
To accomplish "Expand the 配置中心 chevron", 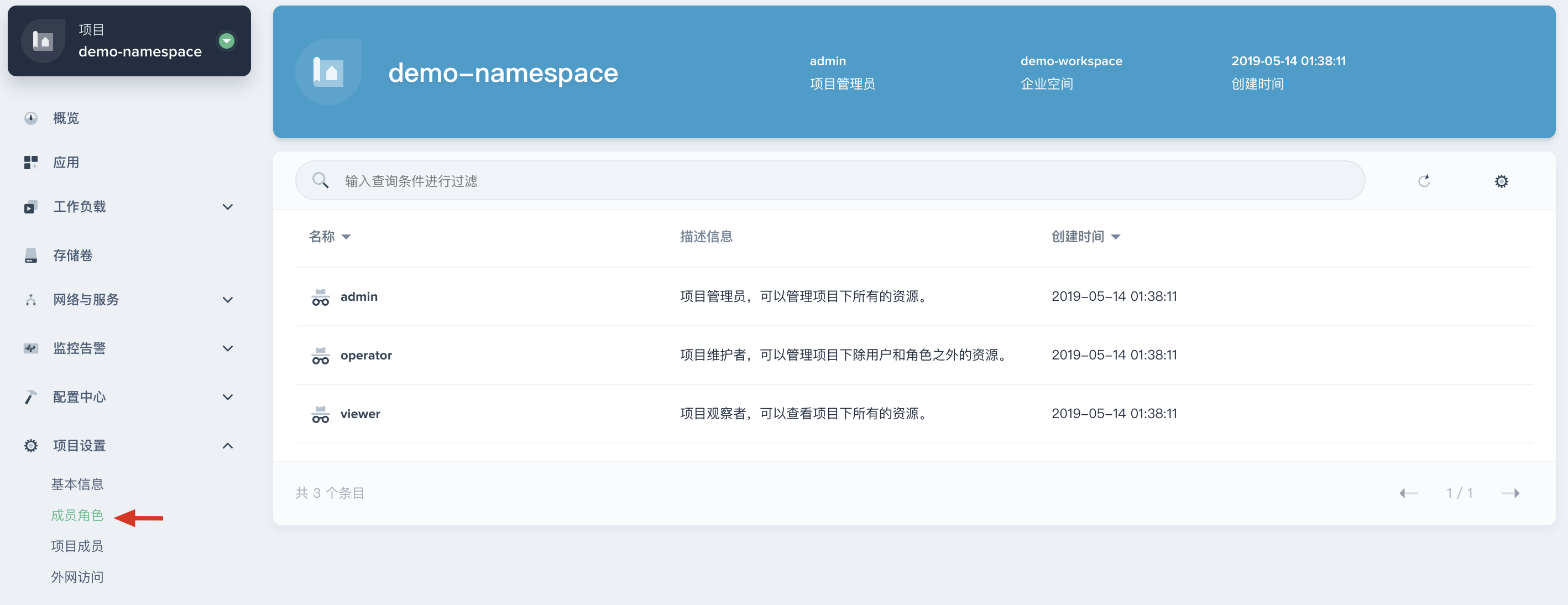I will pyautogui.click(x=228, y=397).
